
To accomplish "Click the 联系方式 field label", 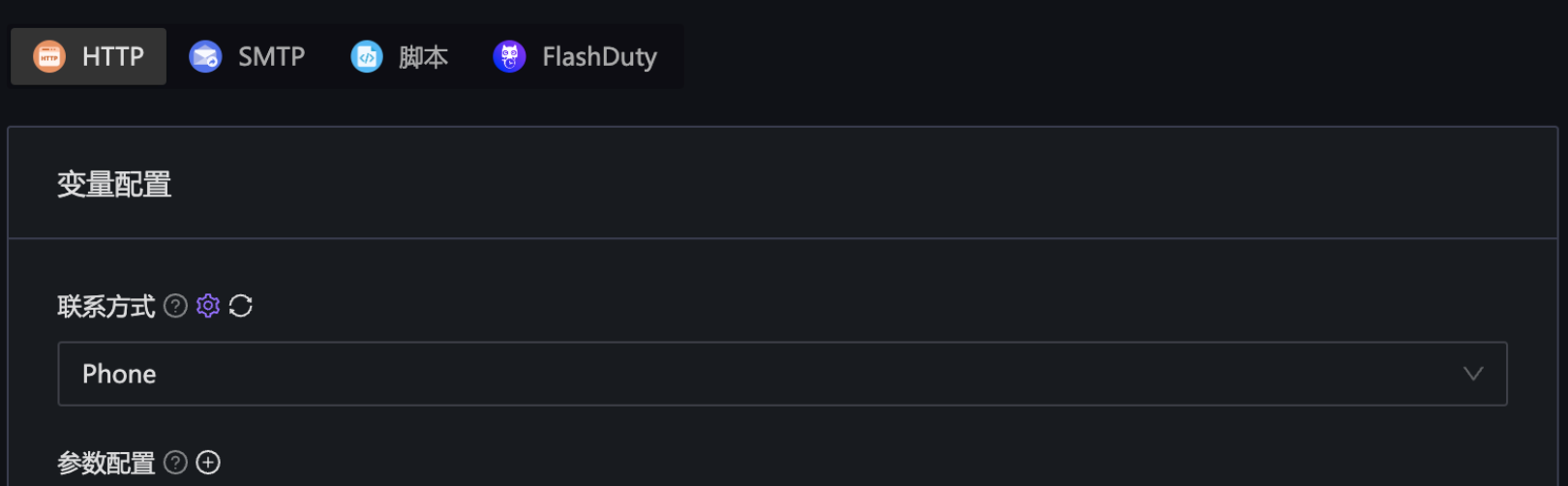I will pyautogui.click(x=106, y=307).
